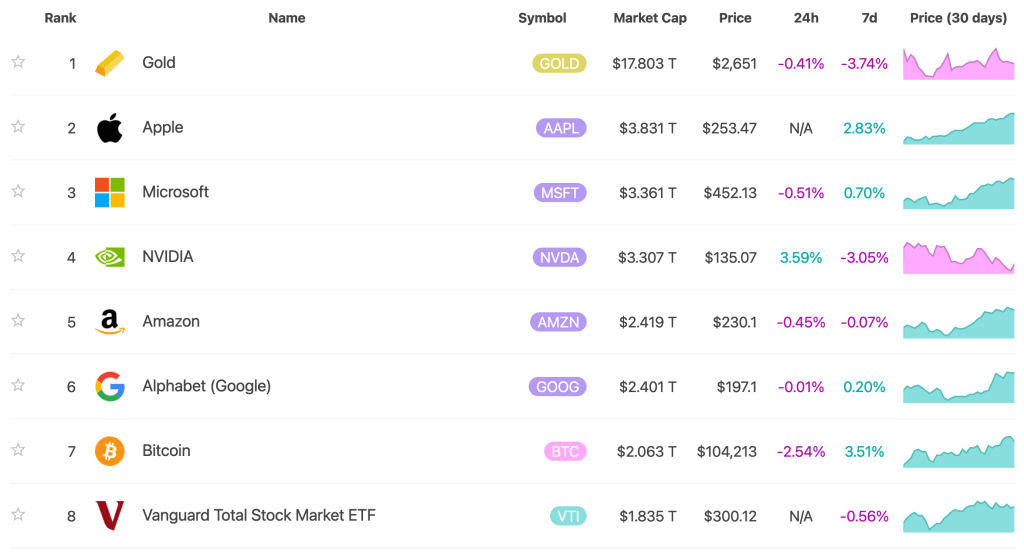This screenshot has width=1024, height=558.
Task: Click the pink BTC symbol badge
Action: pyautogui.click(x=565, y=451)
